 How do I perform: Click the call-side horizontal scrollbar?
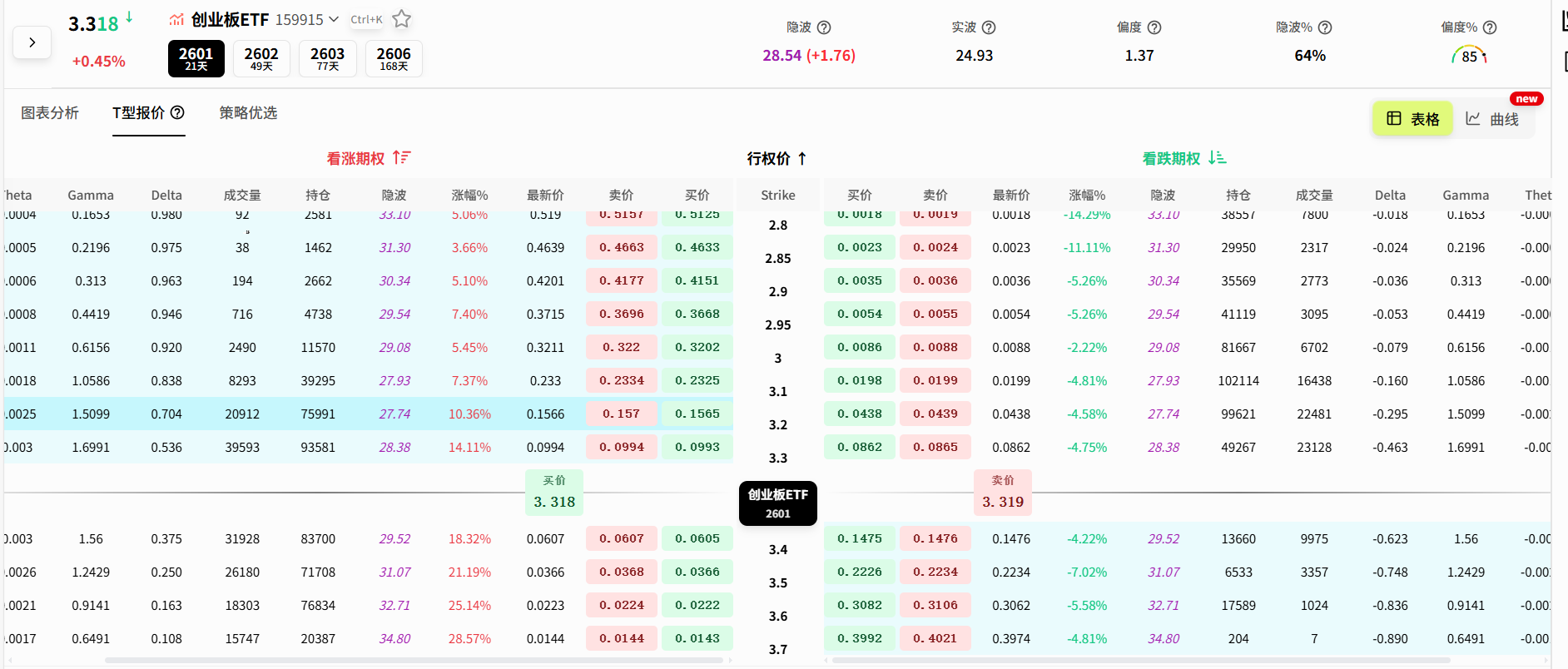414,661
